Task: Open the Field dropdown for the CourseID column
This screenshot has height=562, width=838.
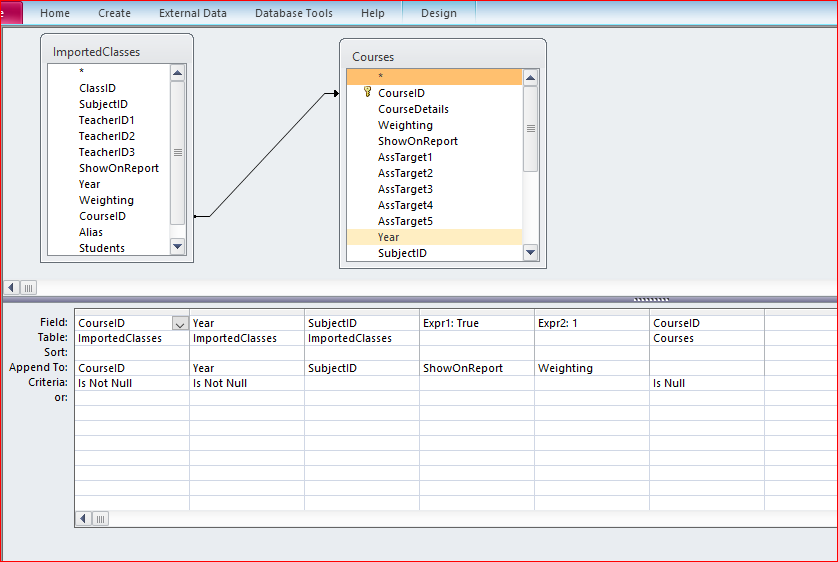Action: click(x=180, y=323)
